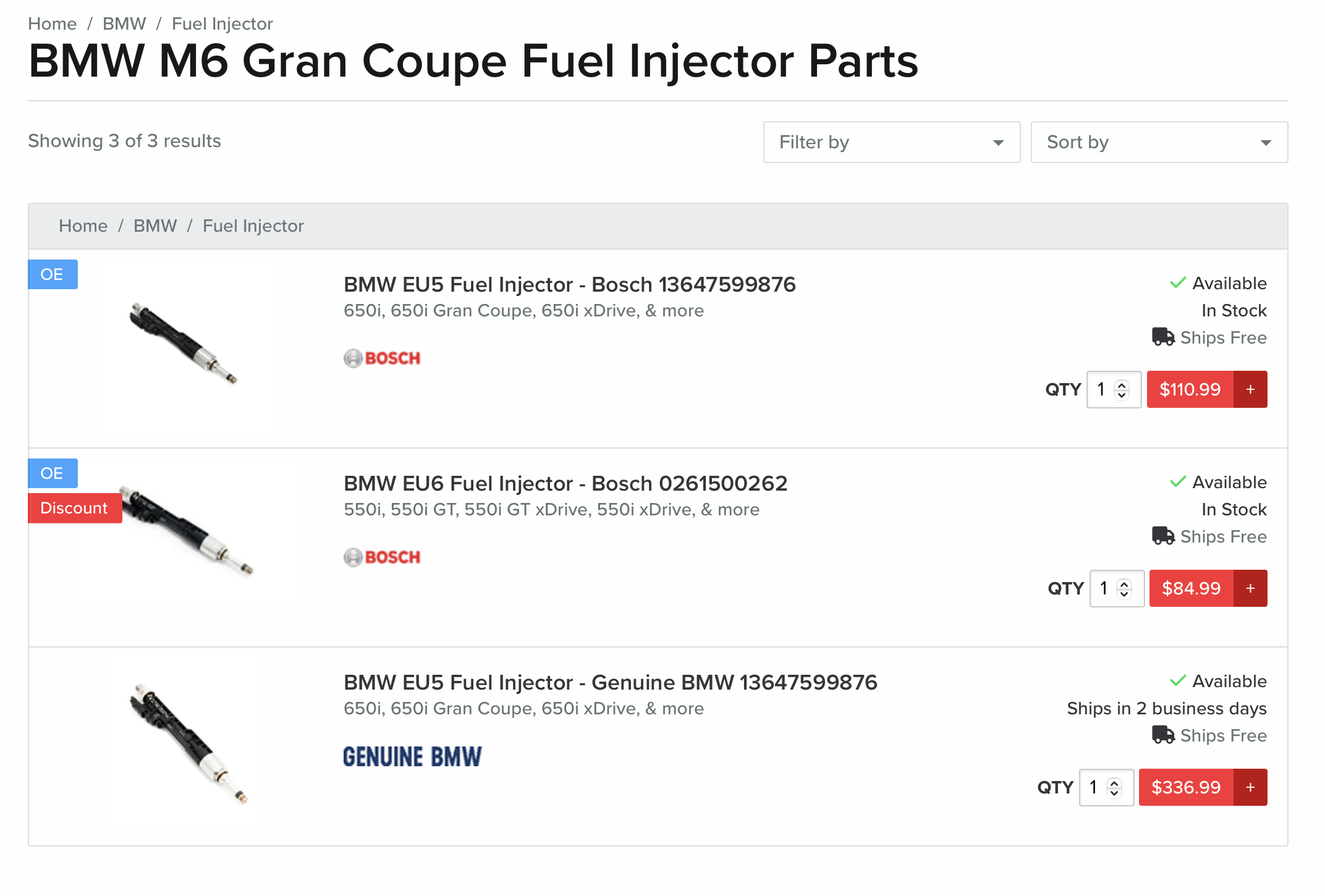Open the Filter by dropdown
The image size is (1325, 896).
tap(891, 142)
